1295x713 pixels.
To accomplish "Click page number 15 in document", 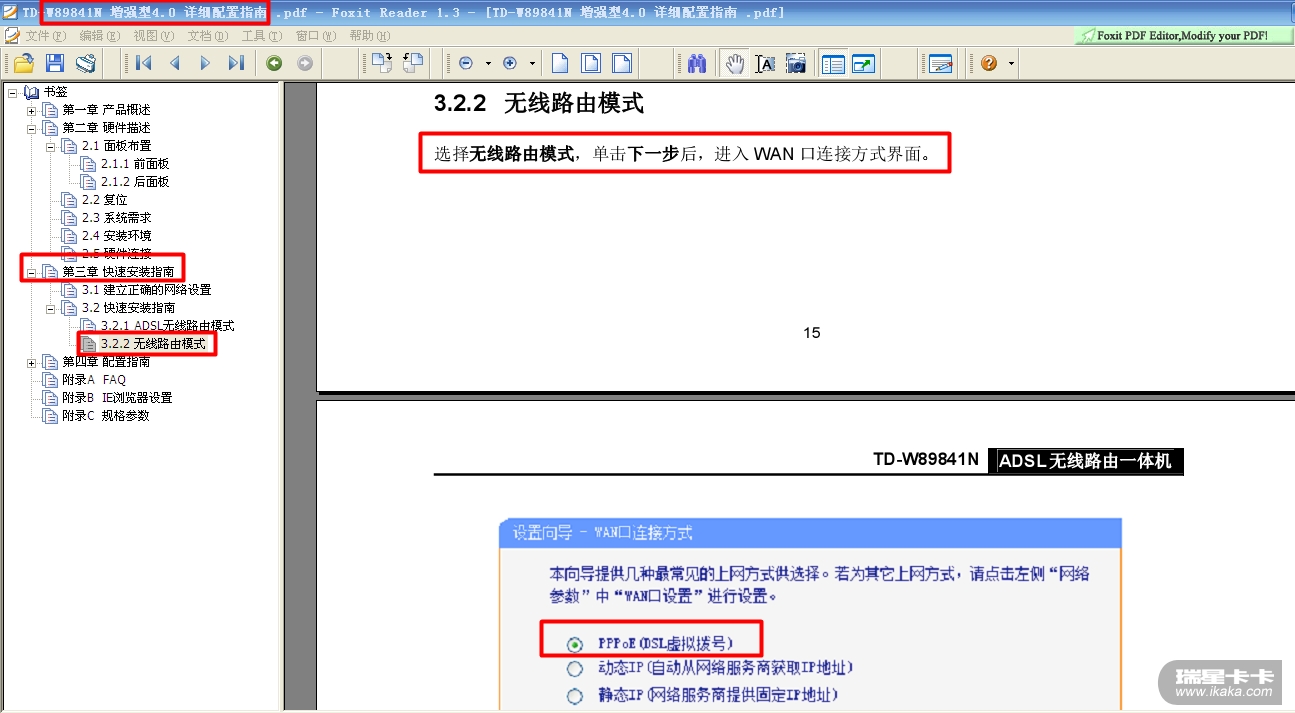I will pos(812,333).
